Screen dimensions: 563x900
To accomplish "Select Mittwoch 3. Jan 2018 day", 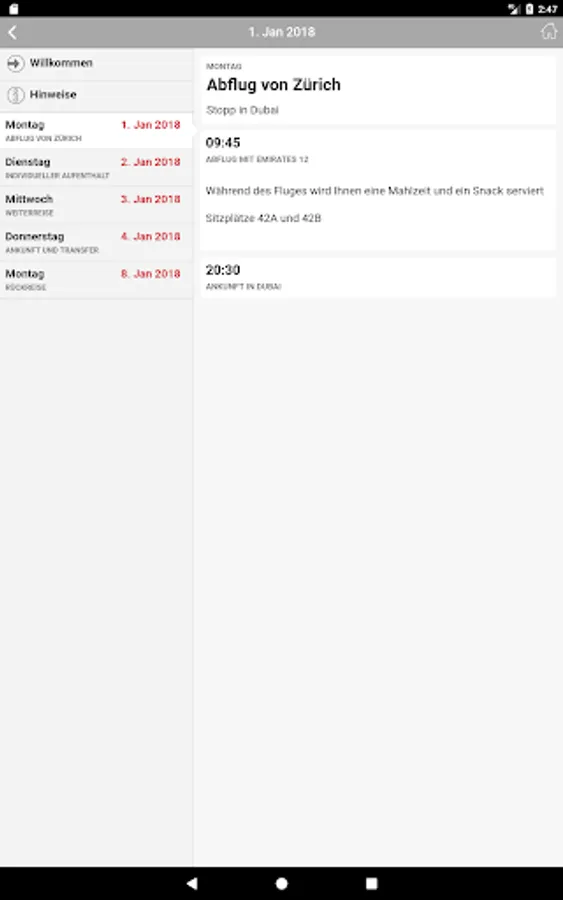I will (96, 205).
